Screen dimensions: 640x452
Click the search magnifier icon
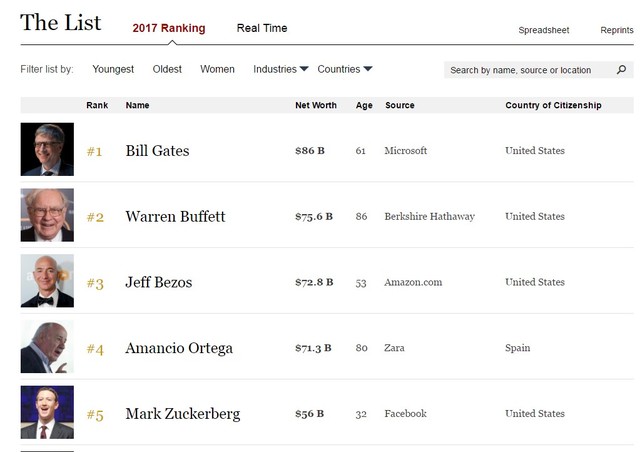click(621, 70)
